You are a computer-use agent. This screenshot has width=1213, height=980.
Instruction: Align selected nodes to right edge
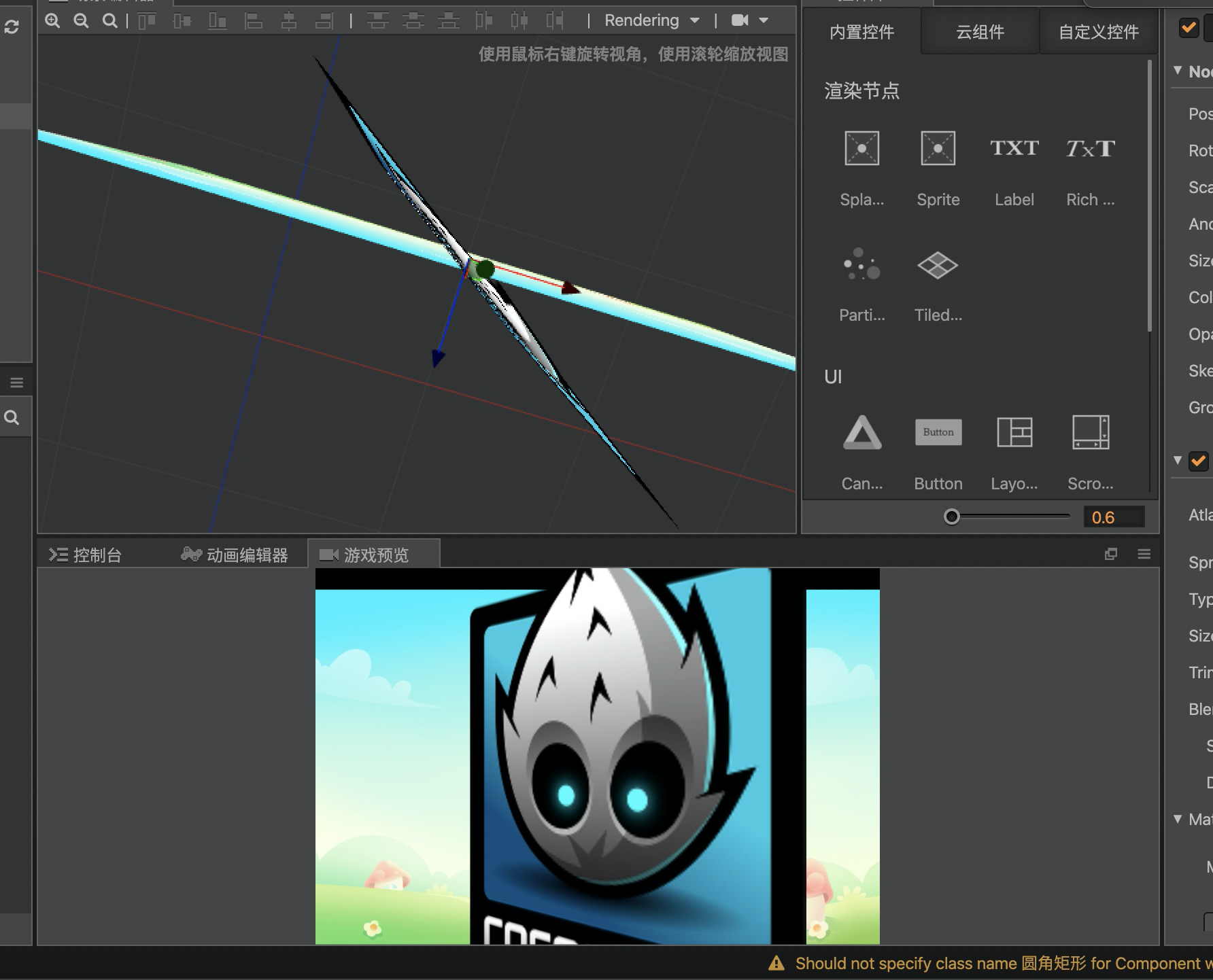pyautogui.click(x=324, y=21)
